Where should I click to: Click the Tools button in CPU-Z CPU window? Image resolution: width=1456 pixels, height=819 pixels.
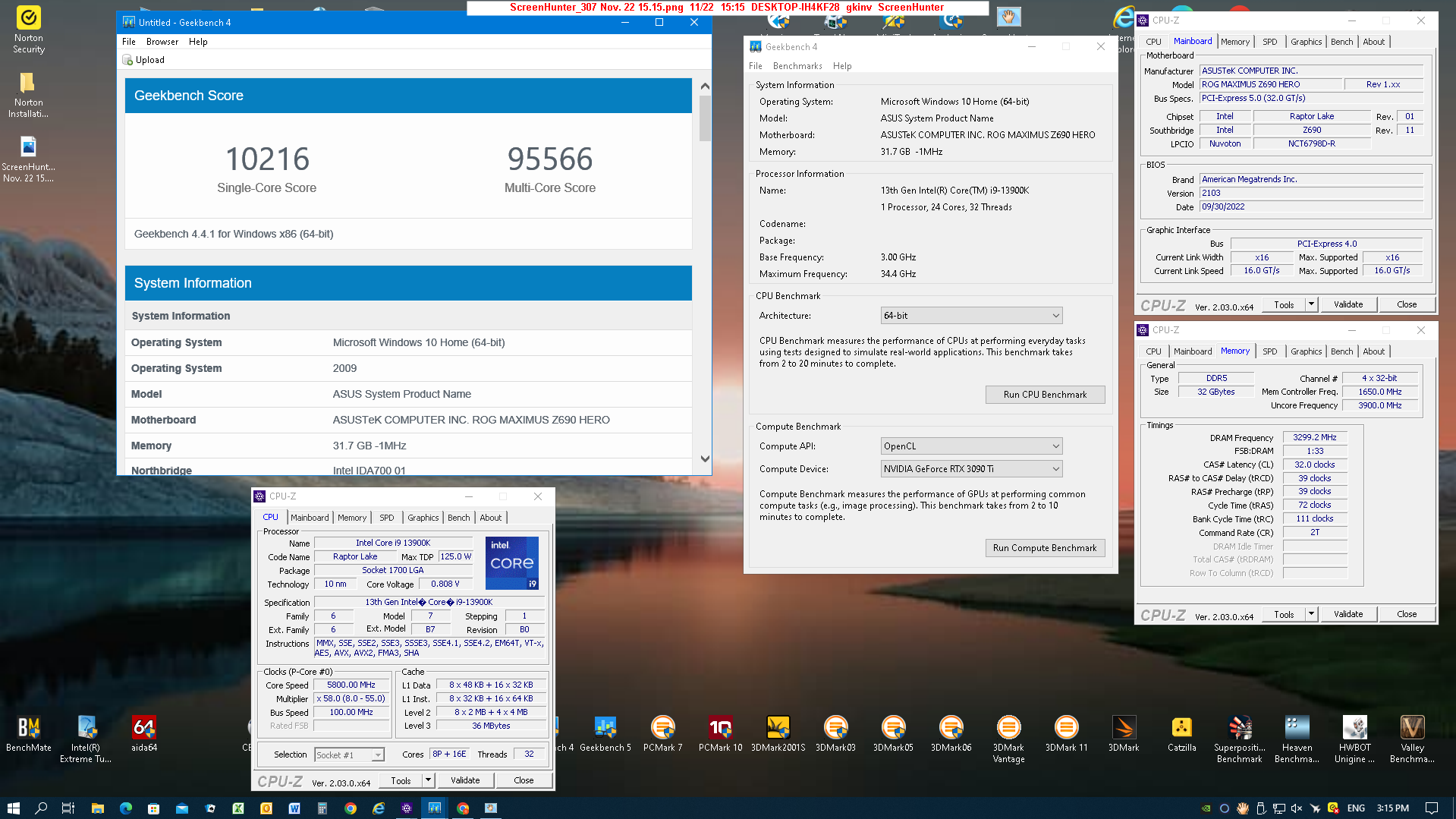(x=401, y=780)
